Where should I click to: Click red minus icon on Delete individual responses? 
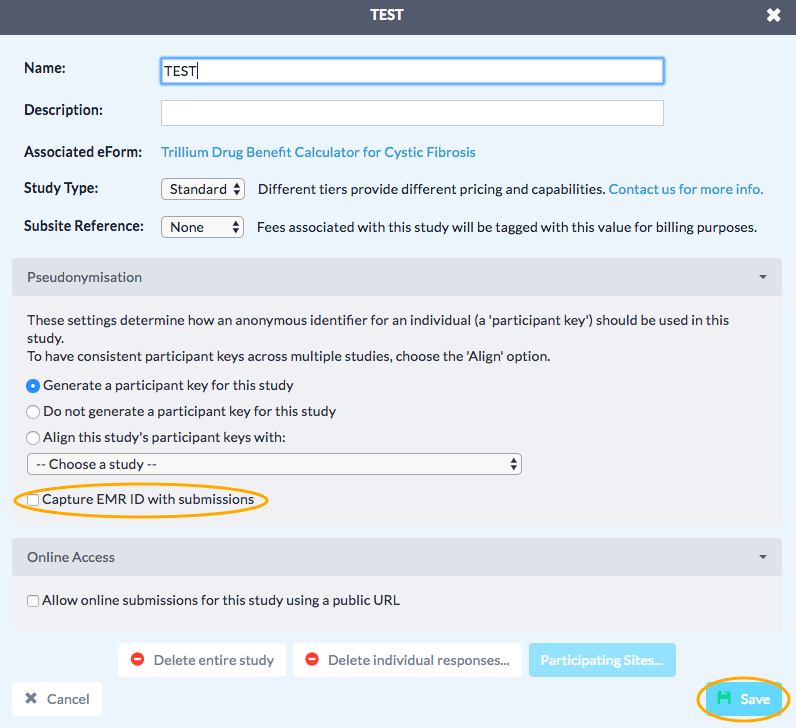click(x=312, y=660)
